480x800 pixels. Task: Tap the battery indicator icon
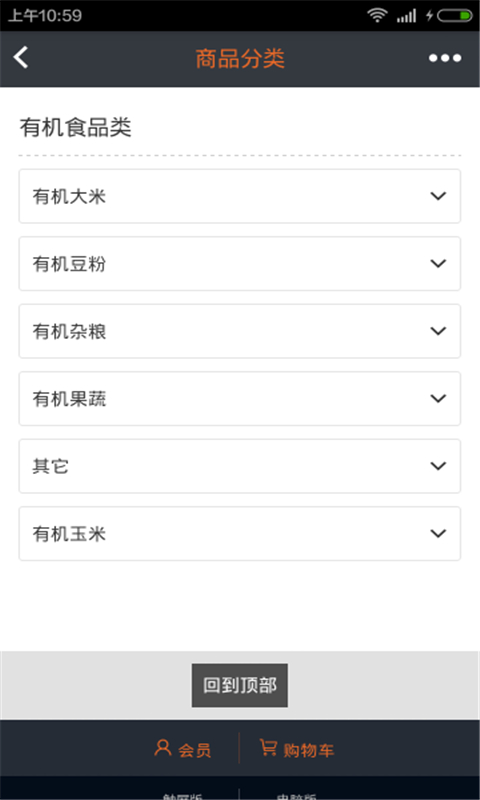pos(454,16)
